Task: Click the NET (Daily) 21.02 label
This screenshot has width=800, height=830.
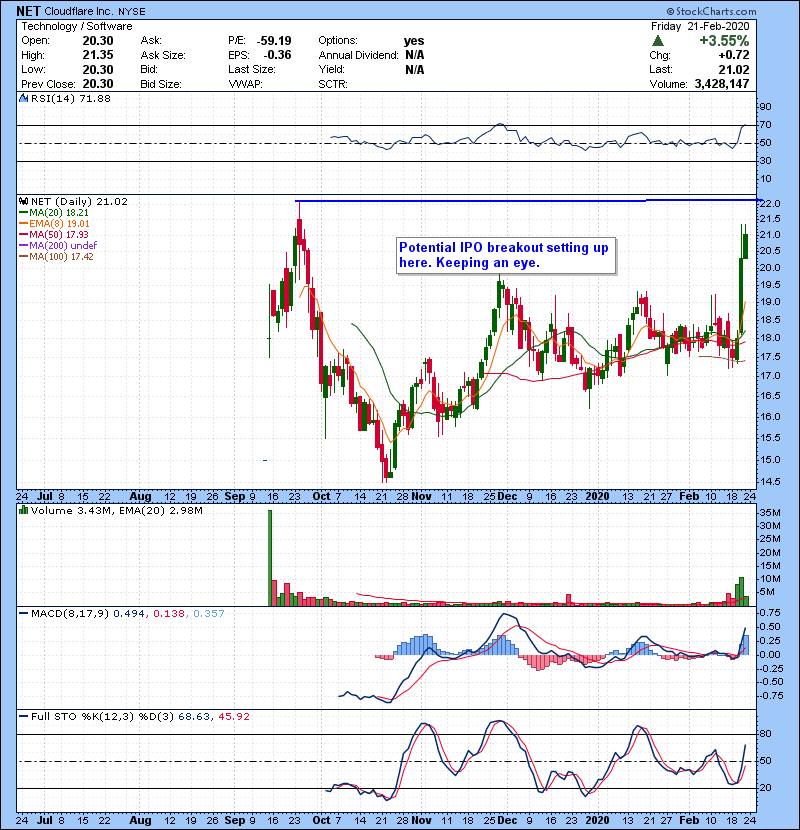Action: [x=79, y=201]
